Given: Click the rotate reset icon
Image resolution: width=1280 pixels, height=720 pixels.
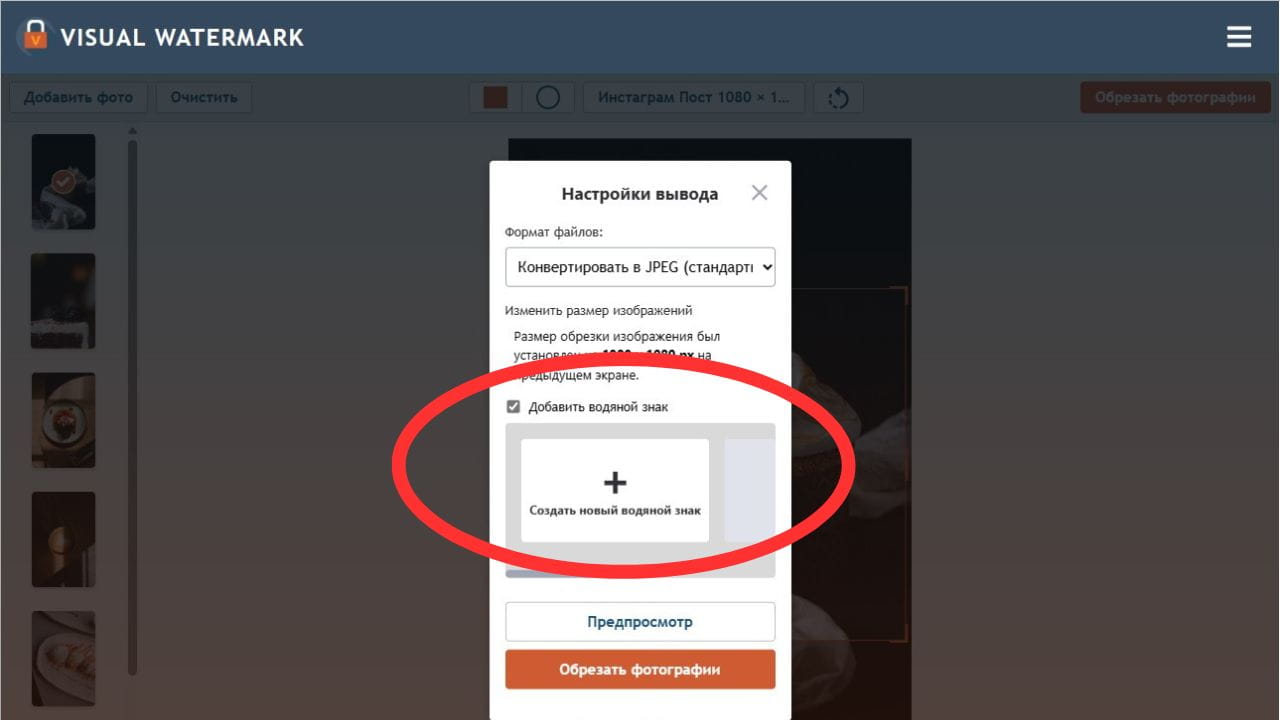Looking at the screenshot, I should point(838,98).
